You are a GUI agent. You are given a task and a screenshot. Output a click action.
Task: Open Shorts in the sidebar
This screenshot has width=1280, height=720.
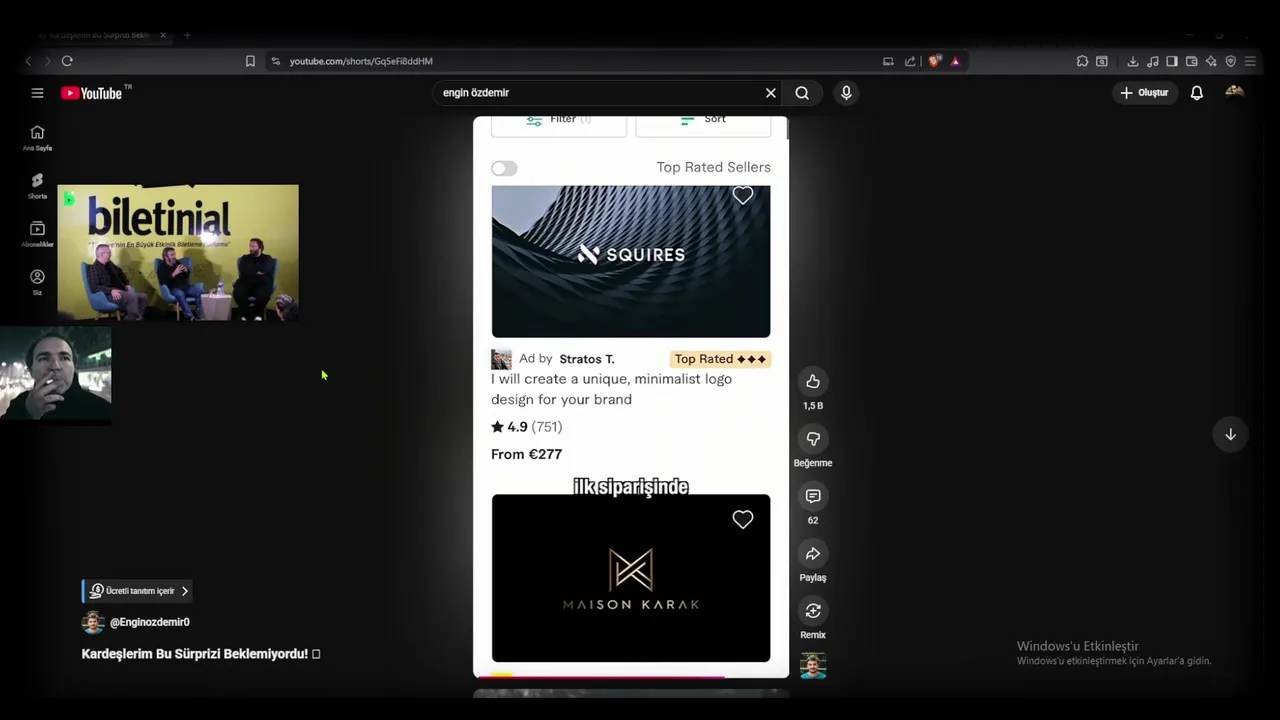[x=37, y=186]
